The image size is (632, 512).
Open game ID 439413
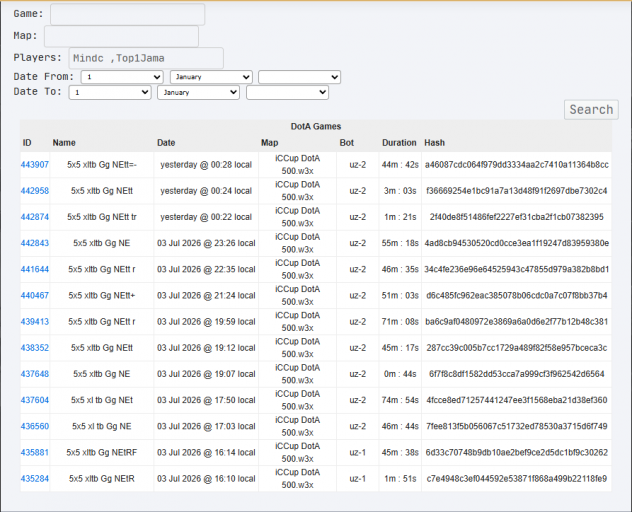click(x=35, y=322)
